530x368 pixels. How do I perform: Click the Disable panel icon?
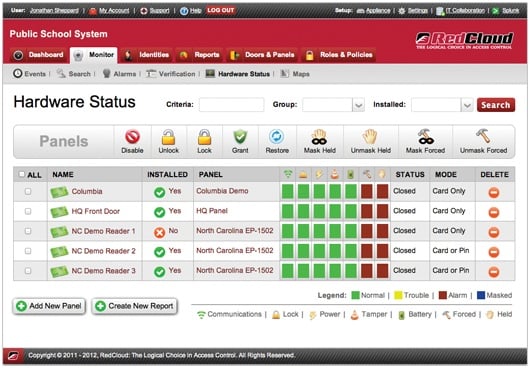tap(132, 137)
